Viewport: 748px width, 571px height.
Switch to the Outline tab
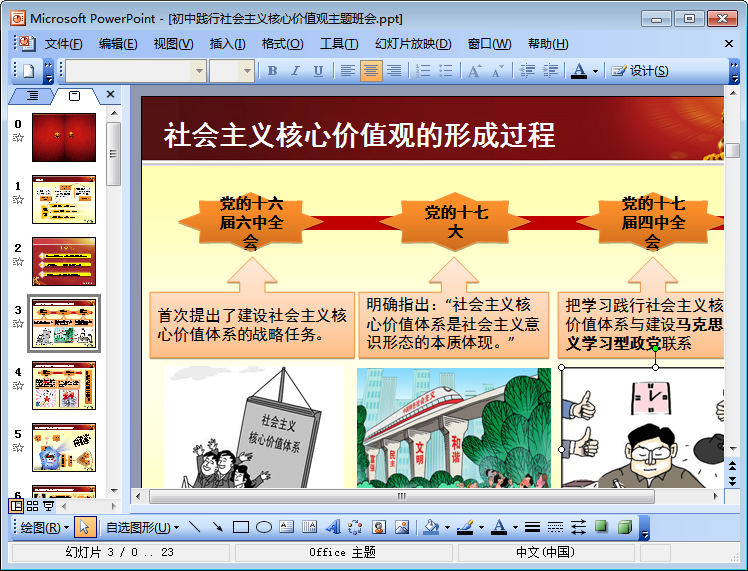coord(32,95)
